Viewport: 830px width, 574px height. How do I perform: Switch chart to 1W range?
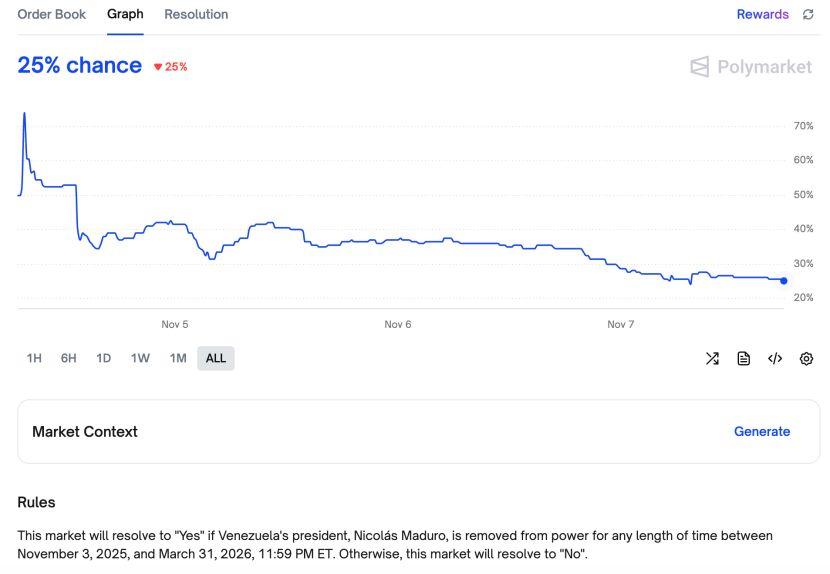[x=140, y=358]
